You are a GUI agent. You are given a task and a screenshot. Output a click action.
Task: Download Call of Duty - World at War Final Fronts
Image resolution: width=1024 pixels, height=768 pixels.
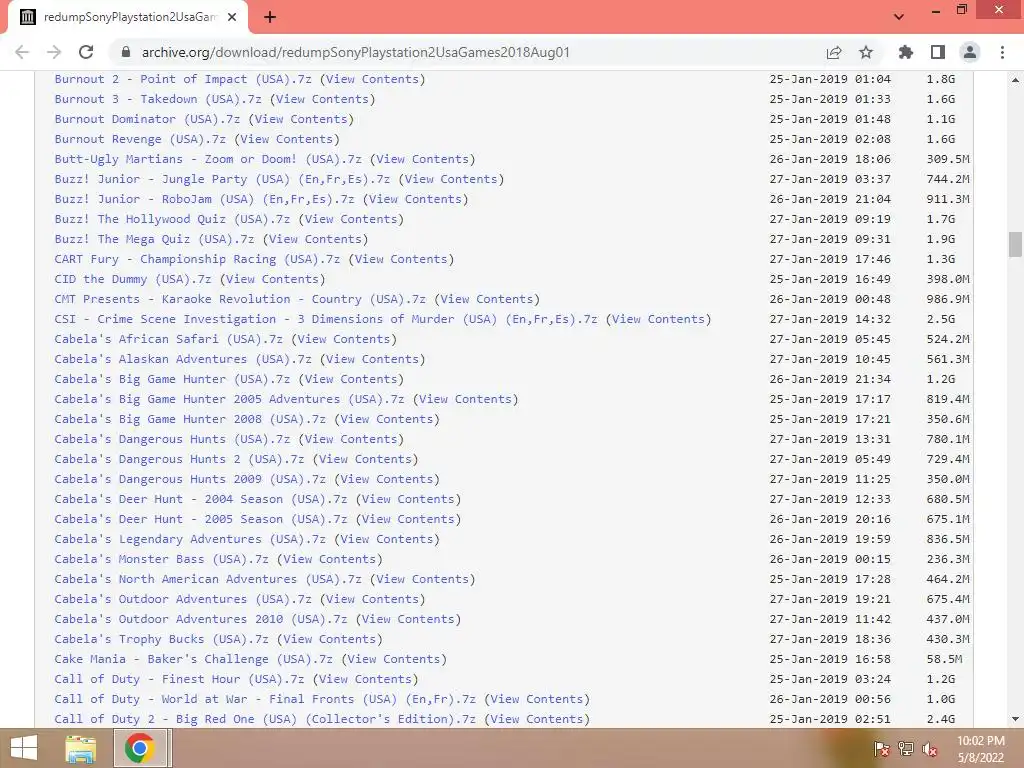tap(265, 699)
